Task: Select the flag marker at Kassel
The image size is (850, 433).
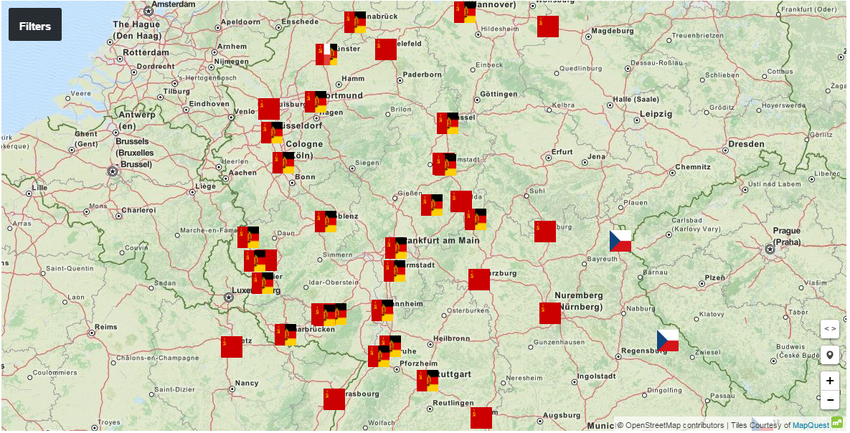Action: (x=447, y=123)
